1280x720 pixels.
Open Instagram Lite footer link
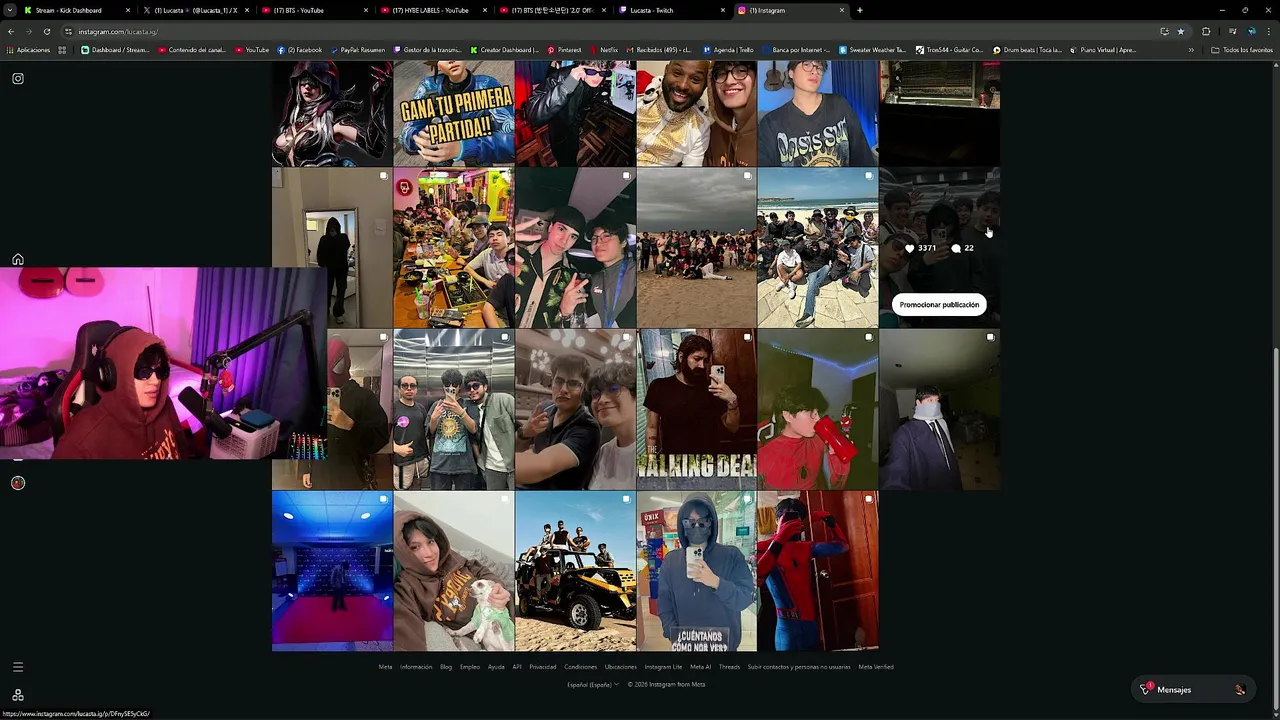point(663,667)
